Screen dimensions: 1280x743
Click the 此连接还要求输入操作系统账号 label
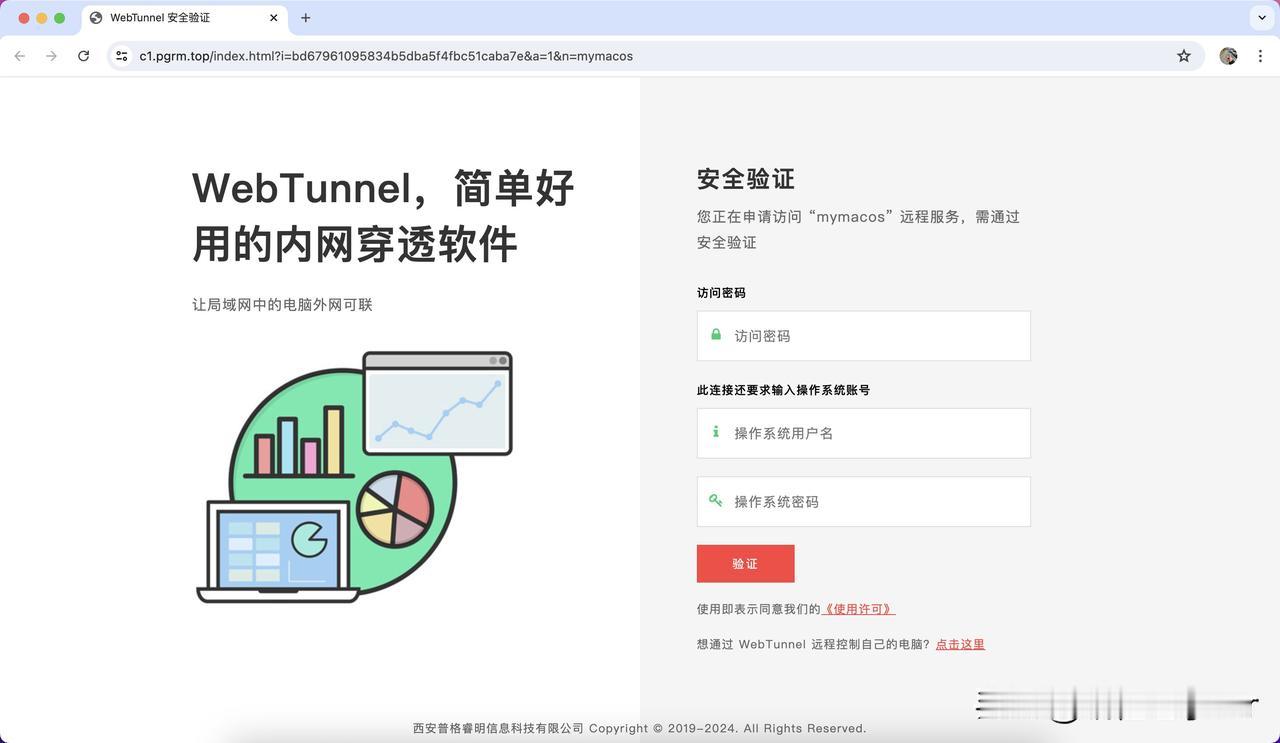click(x=784, y=390)
